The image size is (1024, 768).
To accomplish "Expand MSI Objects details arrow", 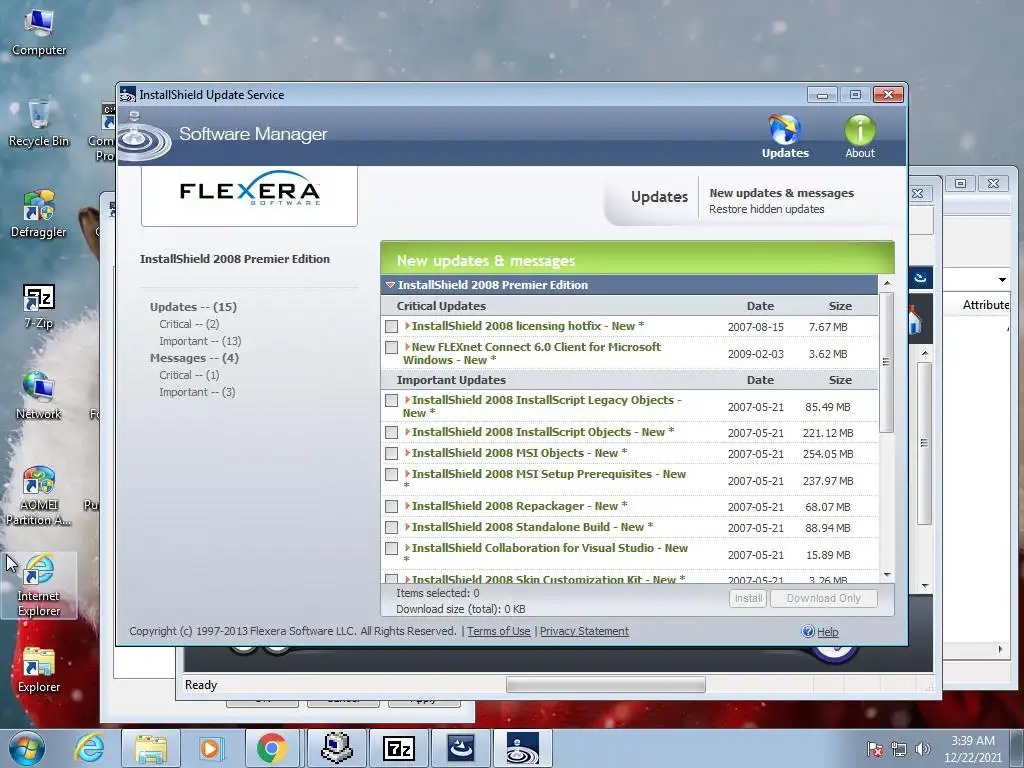I will click(407, 453).
